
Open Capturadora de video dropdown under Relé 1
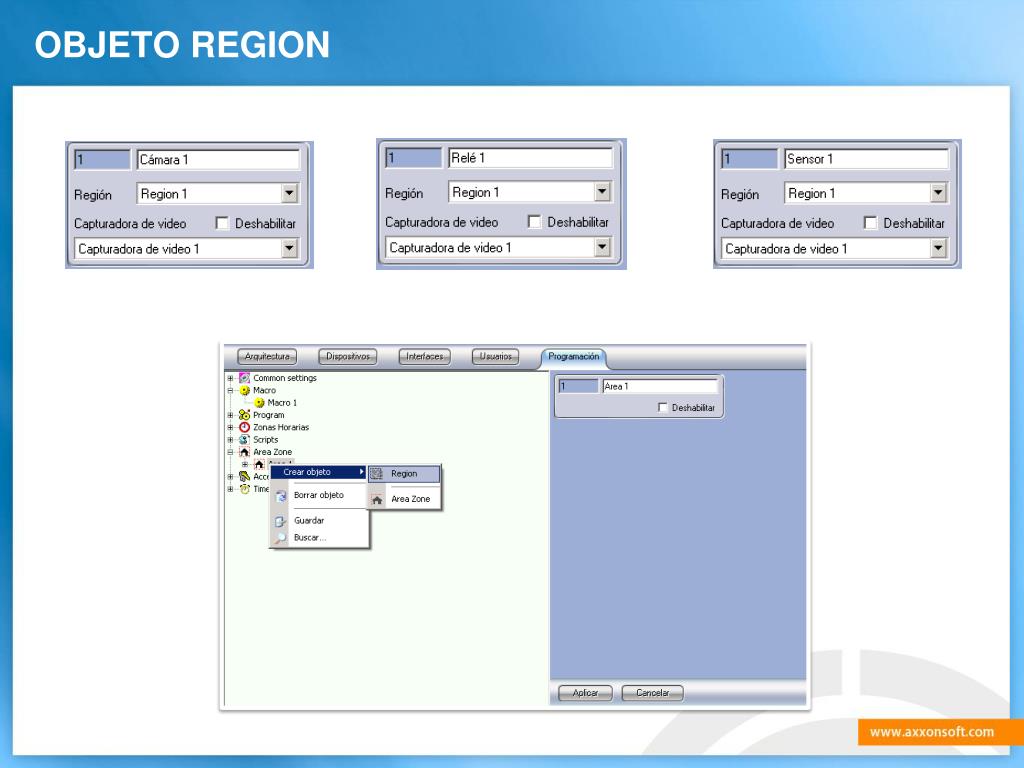click(x=602, y=247)
